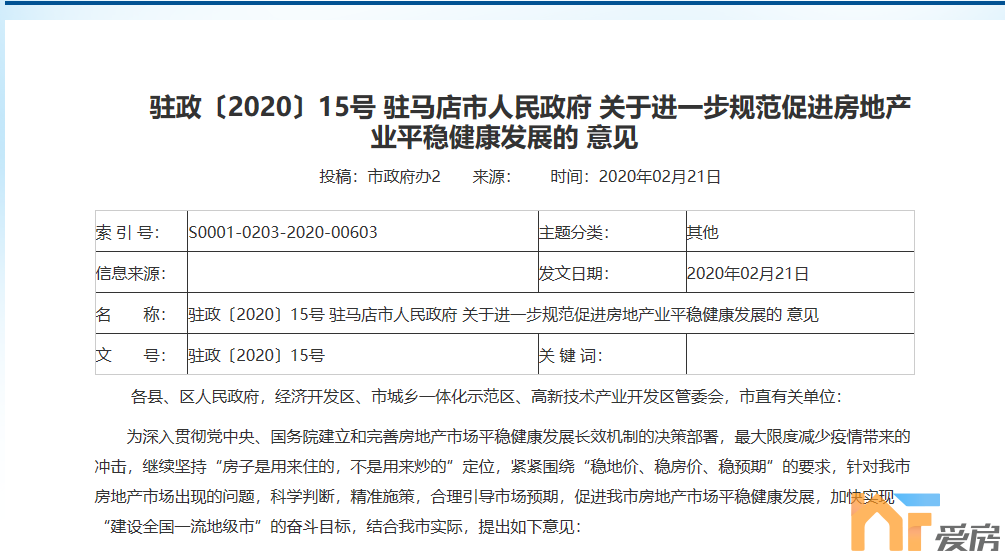The height and width of the screenshot is (559, 1005).
Task: Click the 信息来源： label cell
Action: click(141, 272)
